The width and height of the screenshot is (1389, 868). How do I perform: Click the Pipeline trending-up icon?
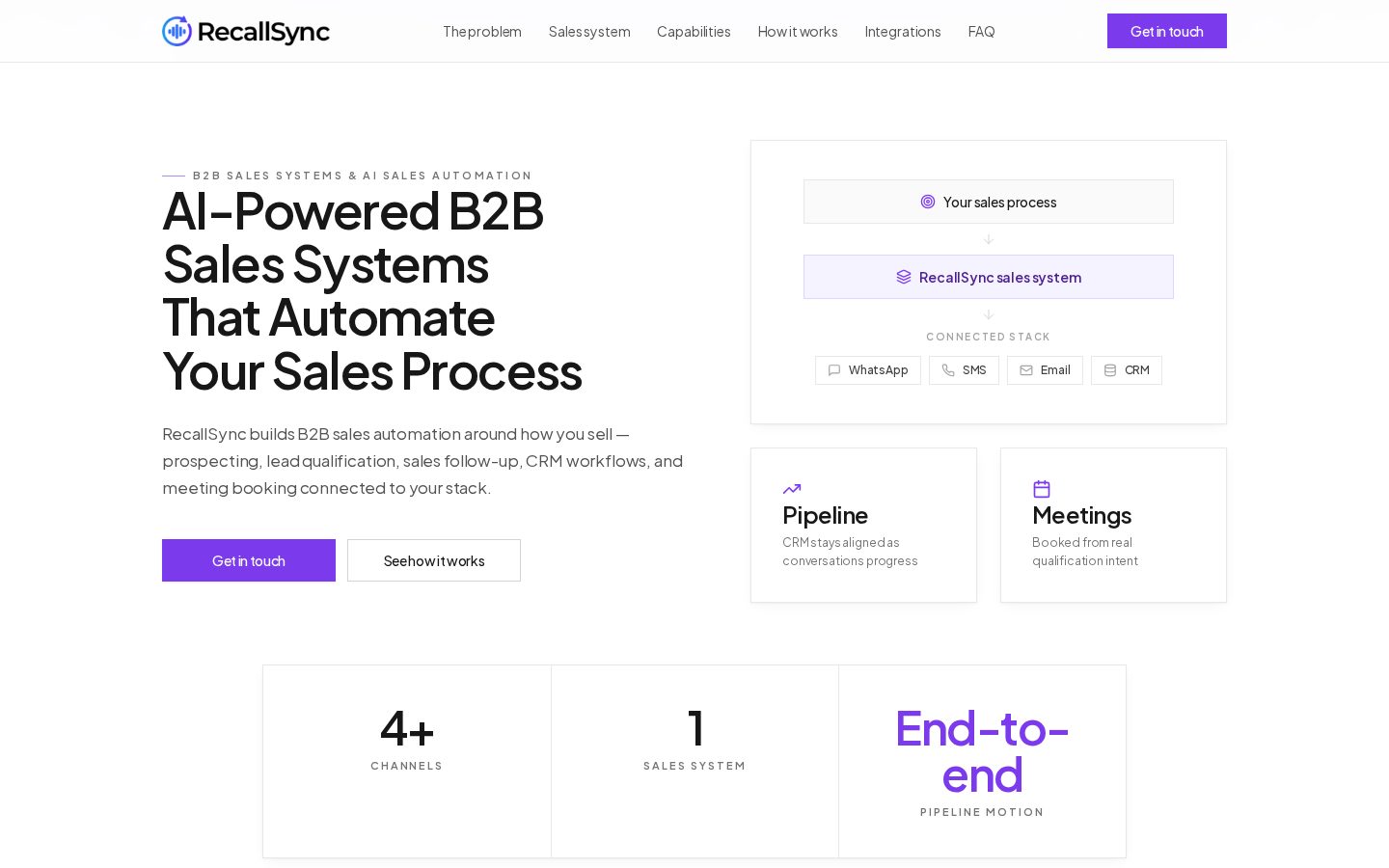click(792, 489)
